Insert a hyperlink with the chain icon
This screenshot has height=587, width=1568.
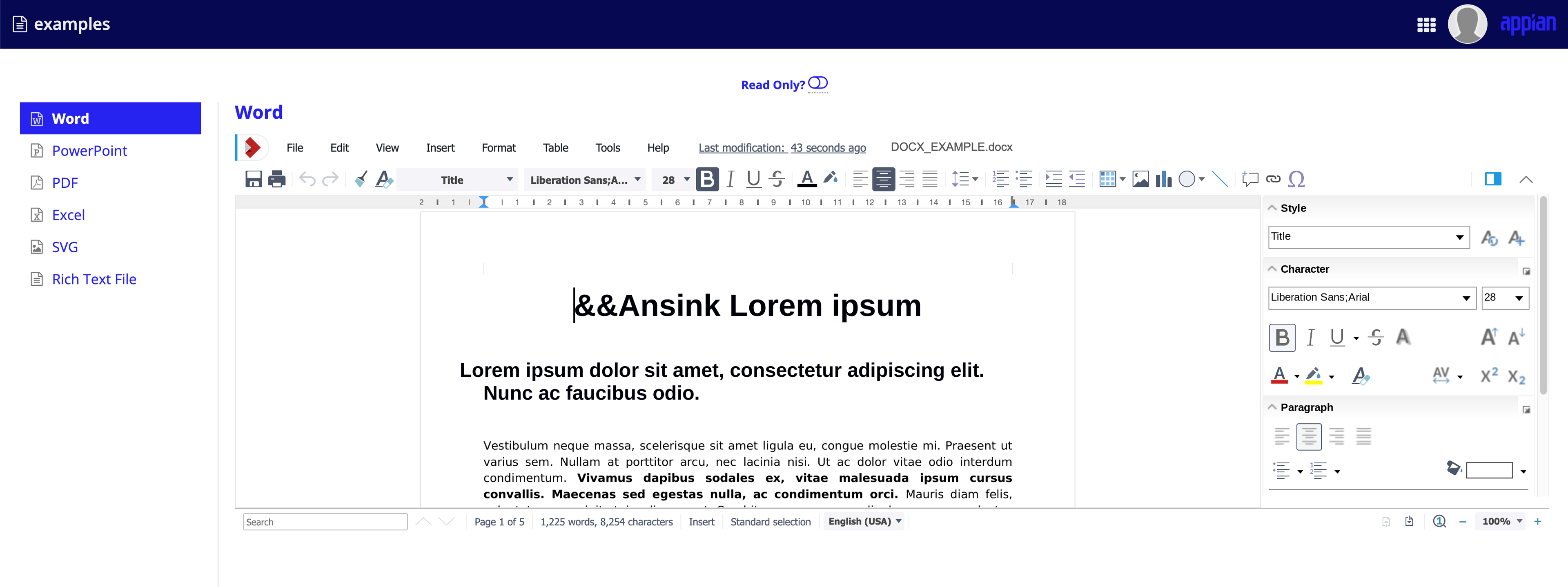click(1273, 180)
